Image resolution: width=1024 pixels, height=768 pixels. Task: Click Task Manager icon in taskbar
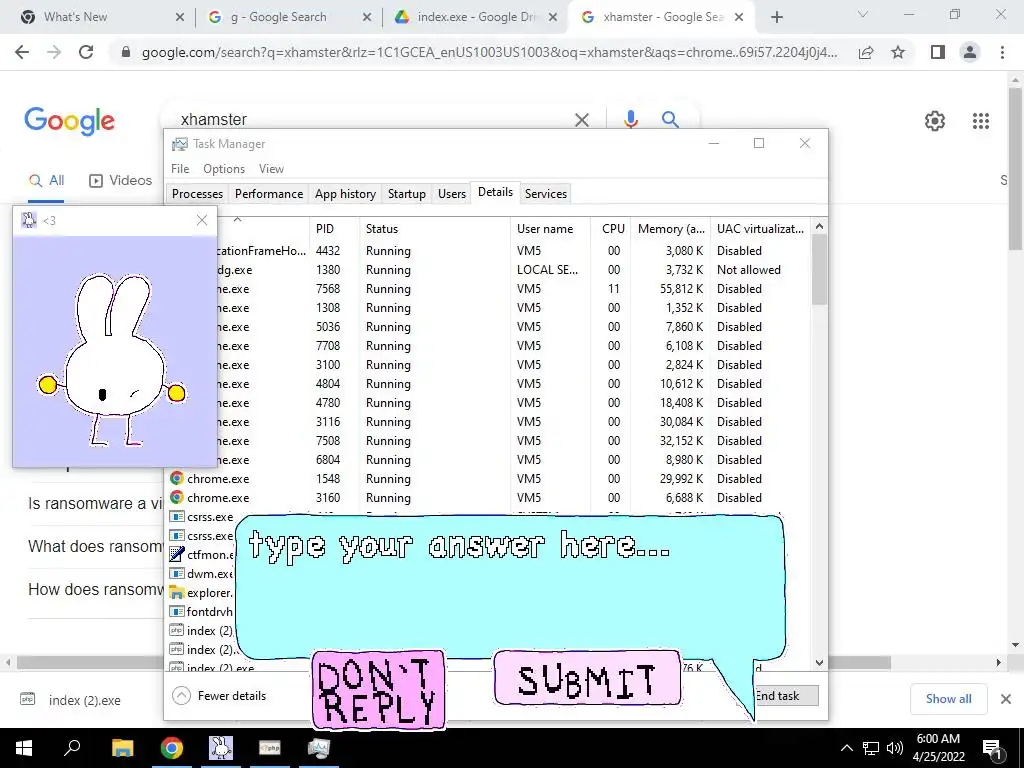[319, 748]
